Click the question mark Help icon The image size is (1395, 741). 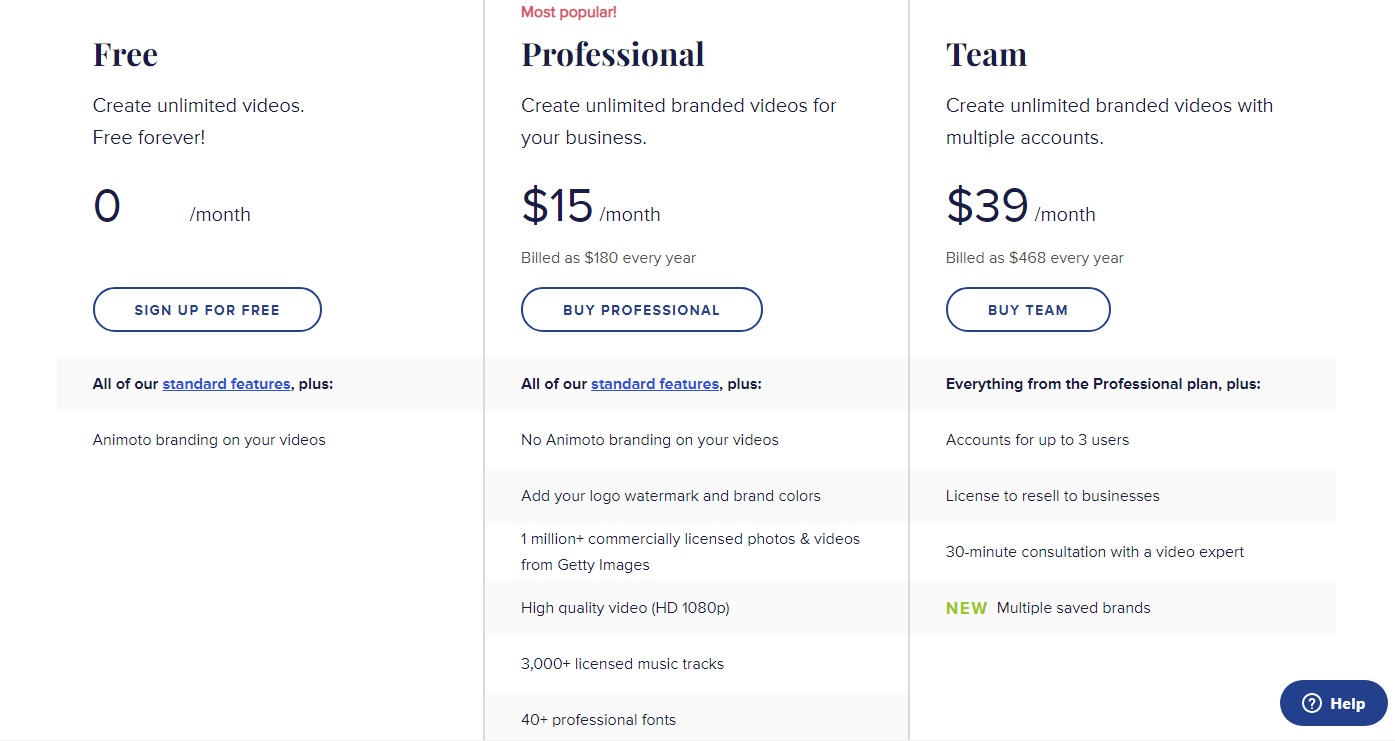click(x=1311, y=704)
